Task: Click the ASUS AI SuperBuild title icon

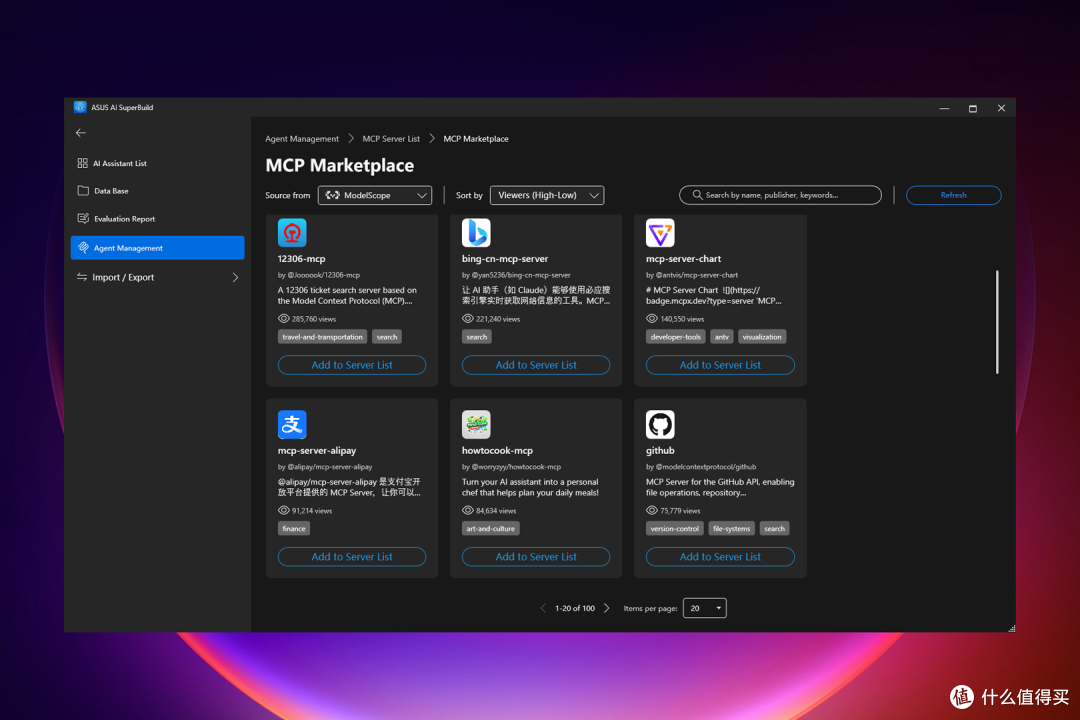Action: click(x=80, y=107)
